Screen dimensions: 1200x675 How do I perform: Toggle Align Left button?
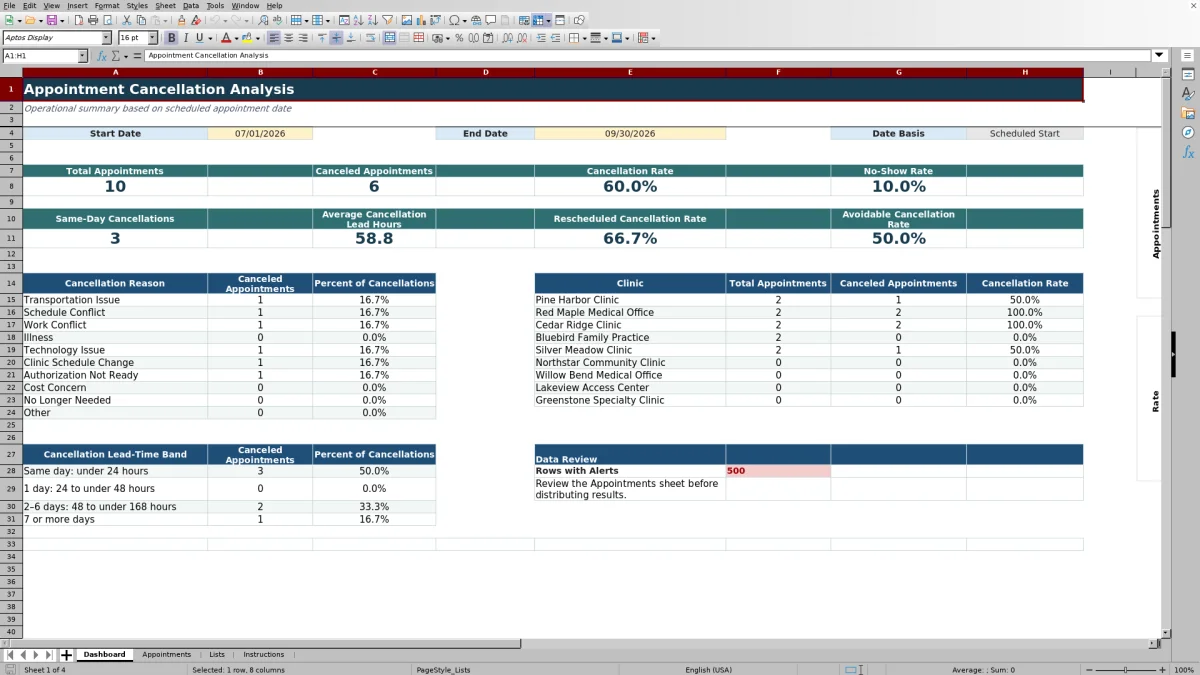(x=274, y=38)
